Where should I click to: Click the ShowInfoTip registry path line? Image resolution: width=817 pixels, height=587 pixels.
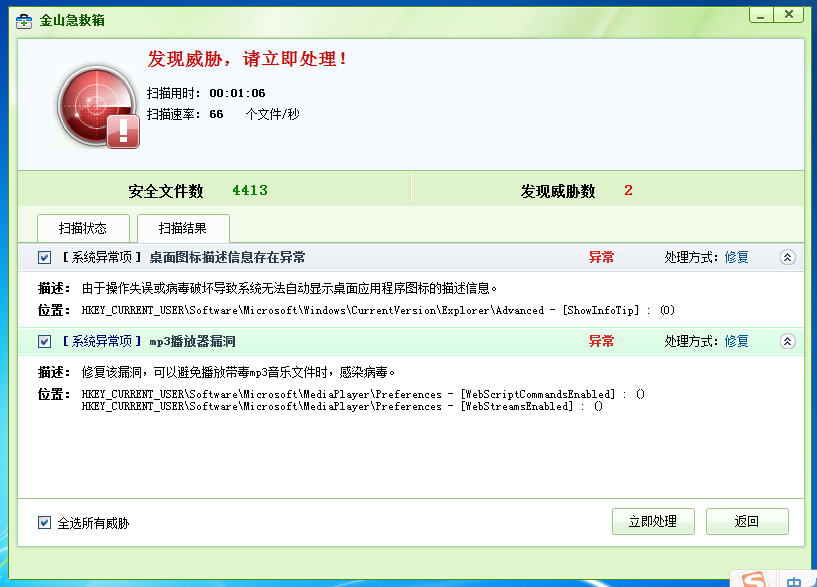tap(378, 310)
